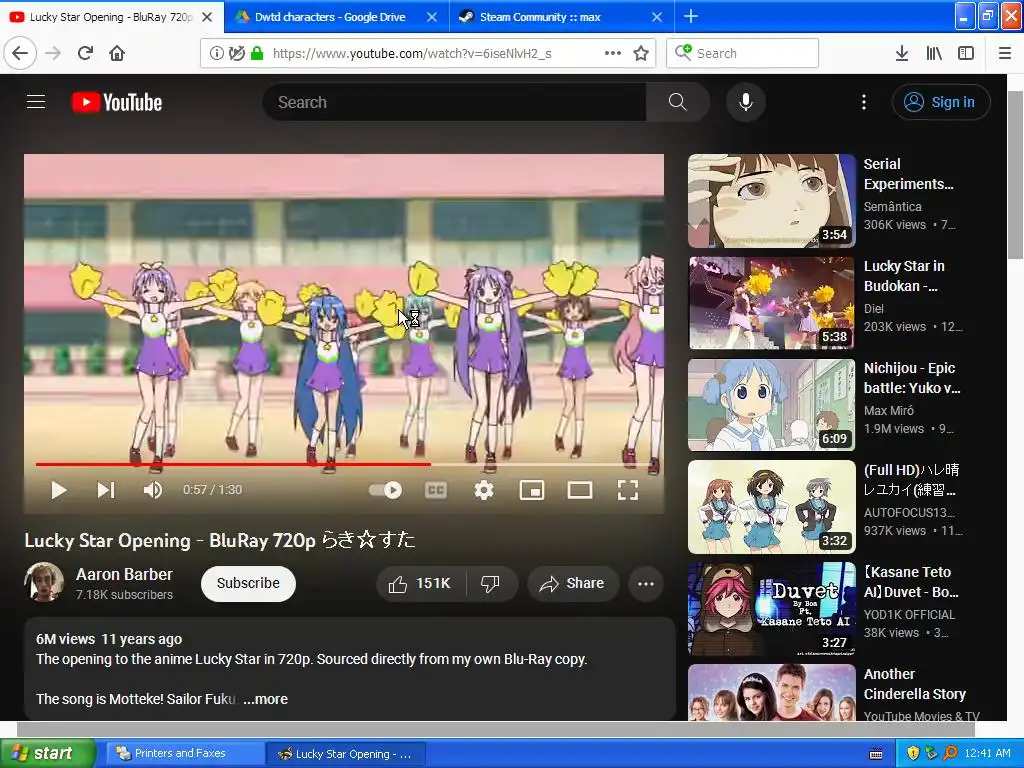Click the browser Back arrow button
Viewport: 1024px width, 768px height.
(x=20, y=53)
